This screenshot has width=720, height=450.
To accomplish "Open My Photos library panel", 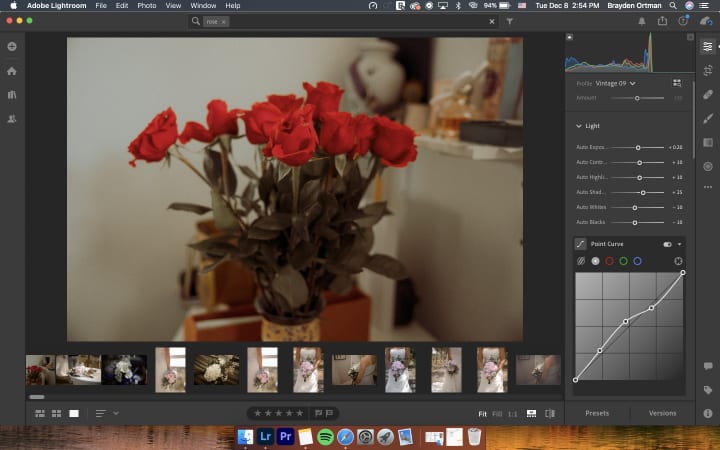I will 12,95.
